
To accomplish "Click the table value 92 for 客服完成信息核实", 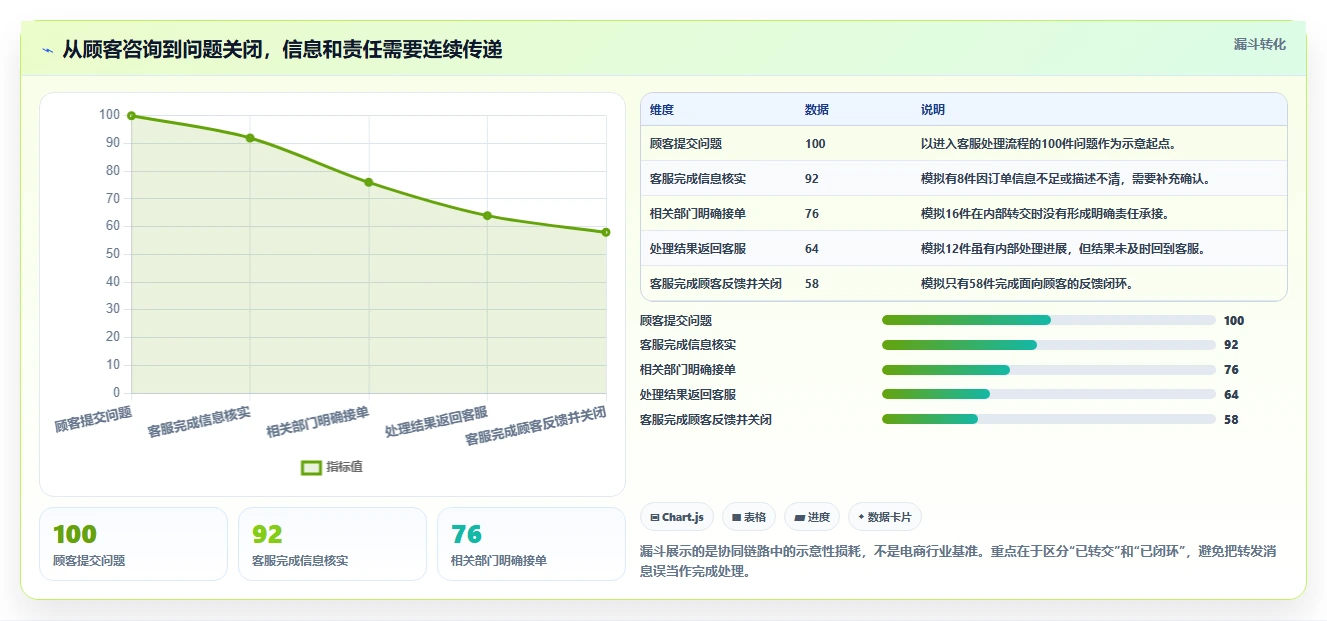I will (812, 179).
